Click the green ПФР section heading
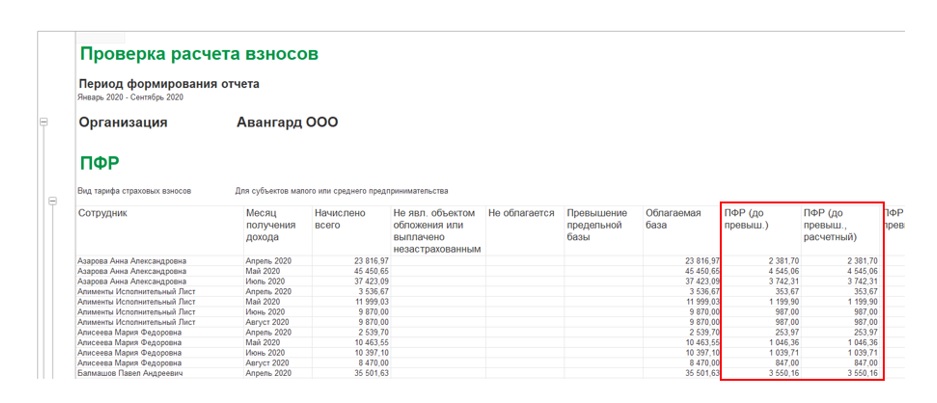Image resolution: width=937 pixels, height=403 pixels. pos(101,161)
